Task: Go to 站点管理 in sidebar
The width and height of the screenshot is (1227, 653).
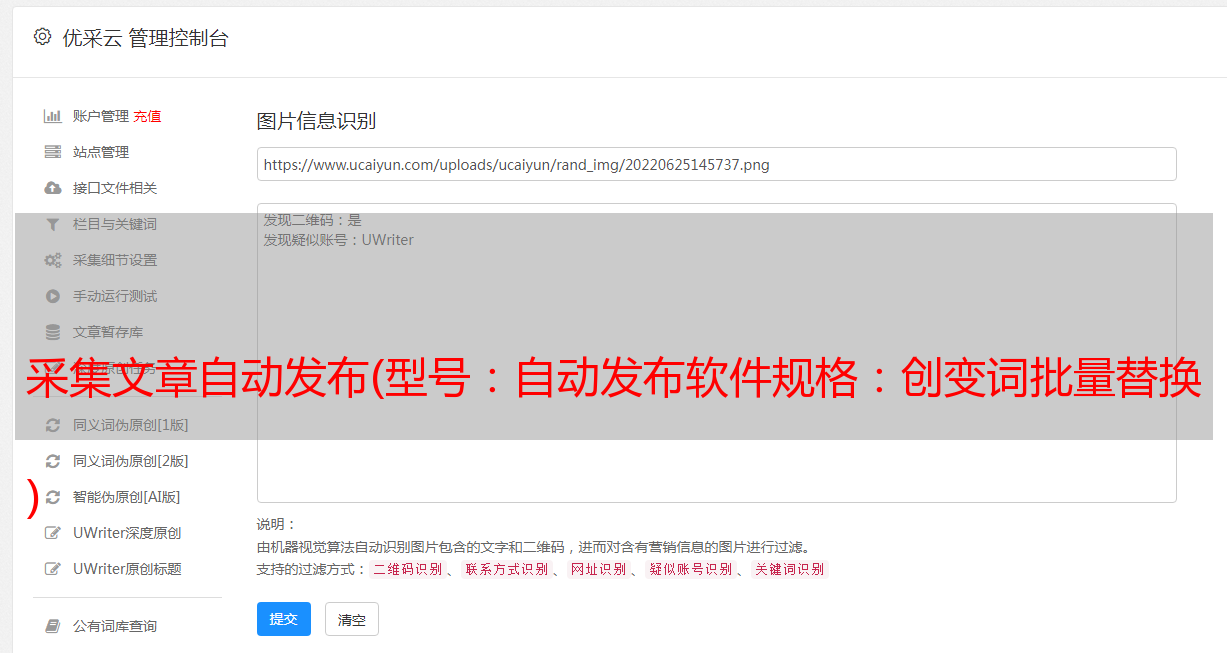Action: [x=101, y=152]
